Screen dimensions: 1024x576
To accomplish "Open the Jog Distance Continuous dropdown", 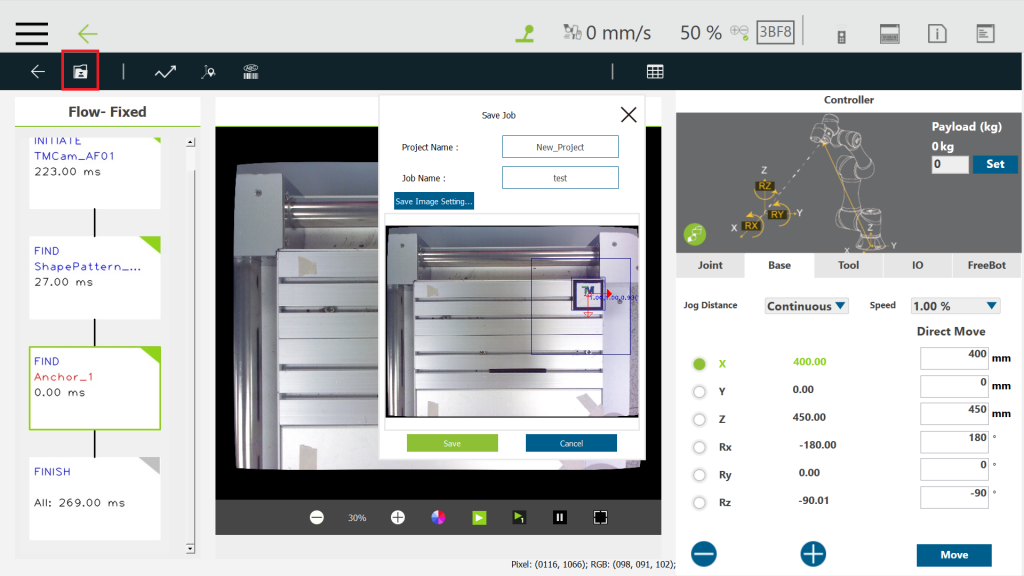I will pos(806,306).
